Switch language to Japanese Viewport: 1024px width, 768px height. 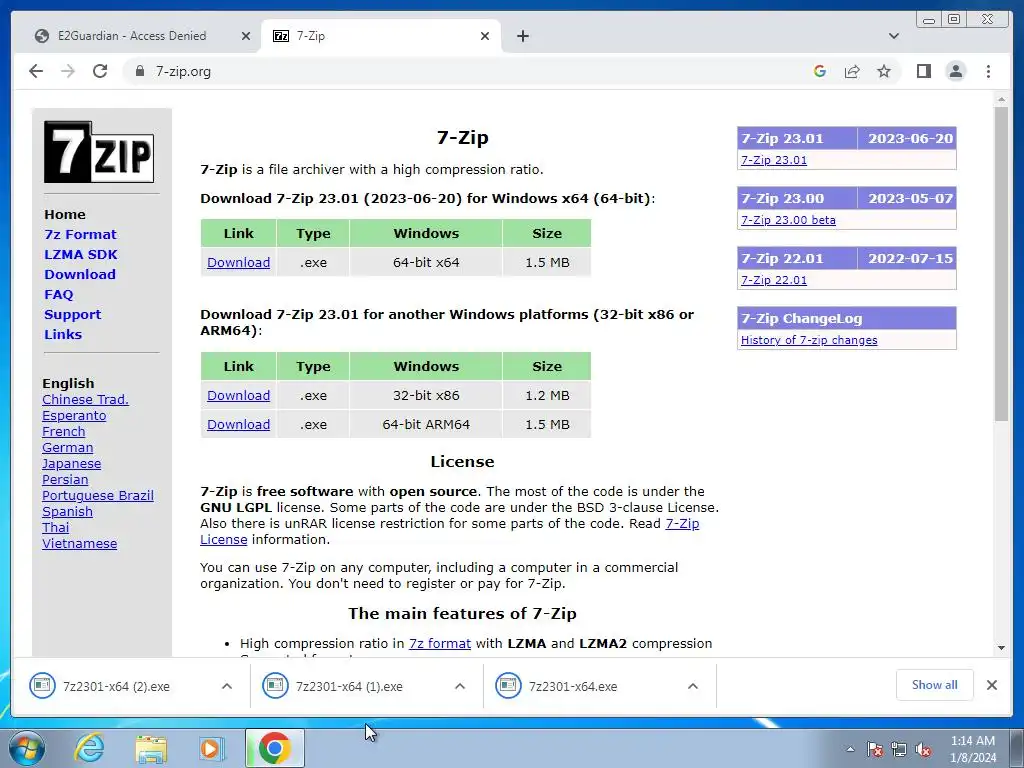(71, 464)
